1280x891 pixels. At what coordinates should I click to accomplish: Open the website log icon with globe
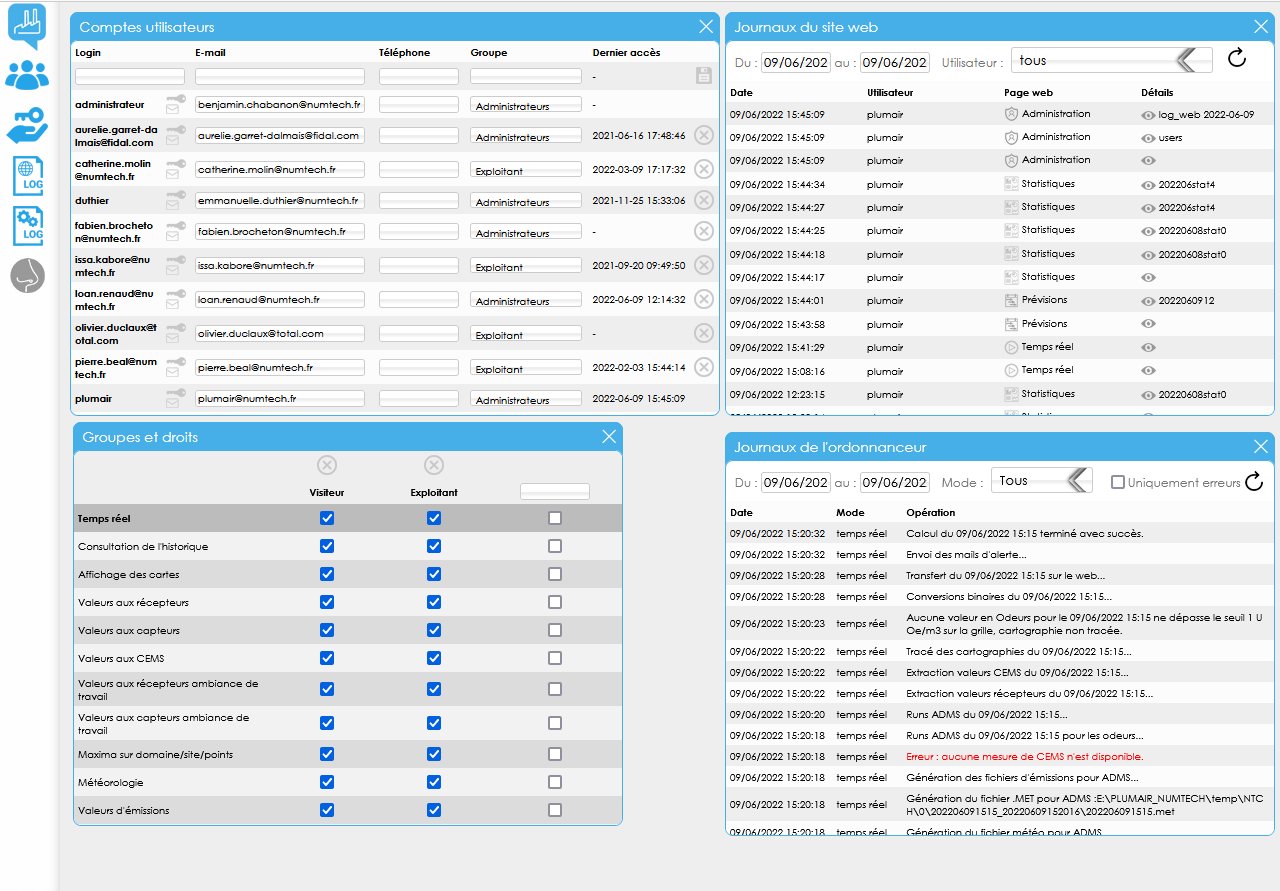(27, 176)
